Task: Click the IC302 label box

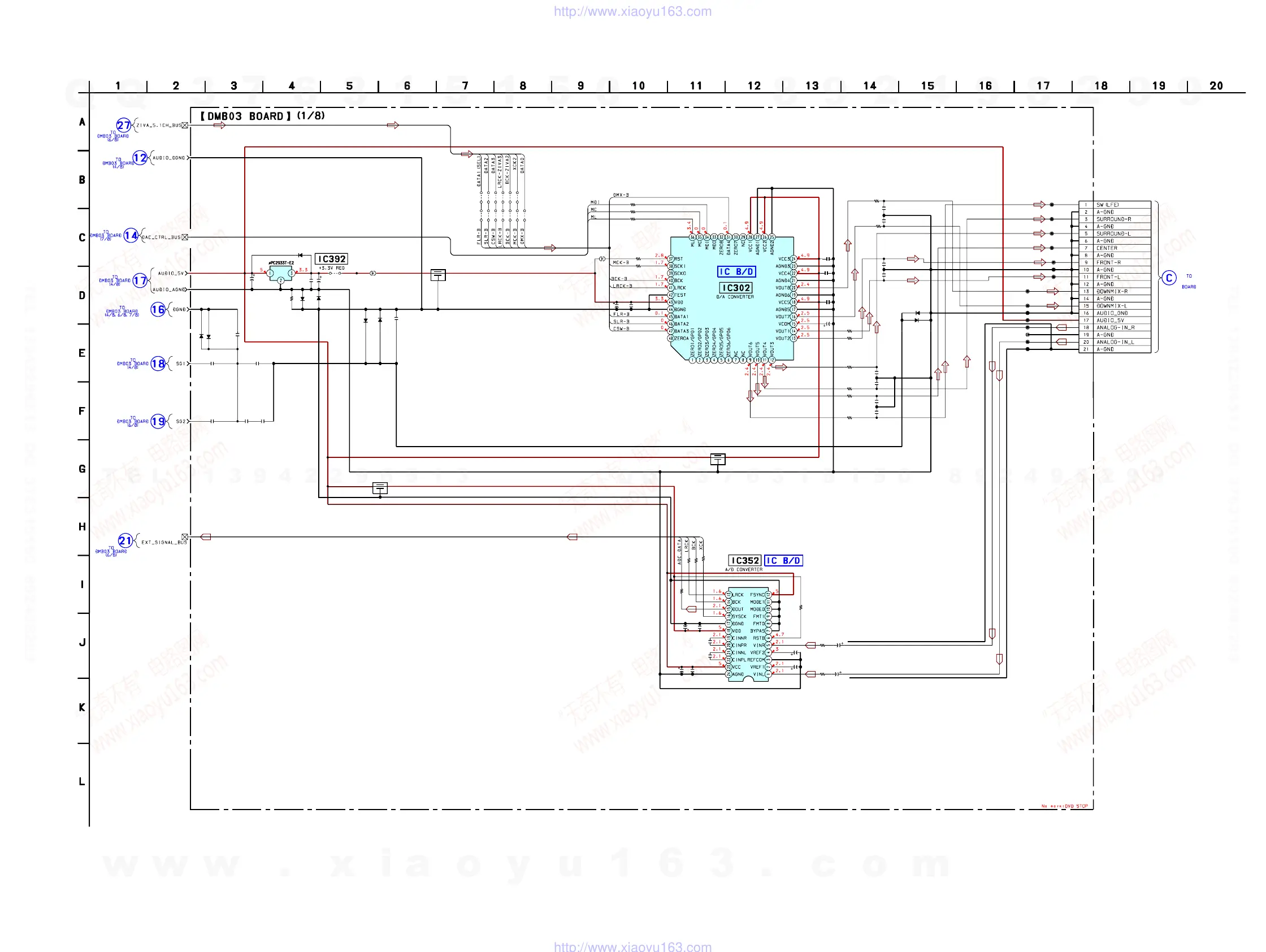Action: [735, 288]
